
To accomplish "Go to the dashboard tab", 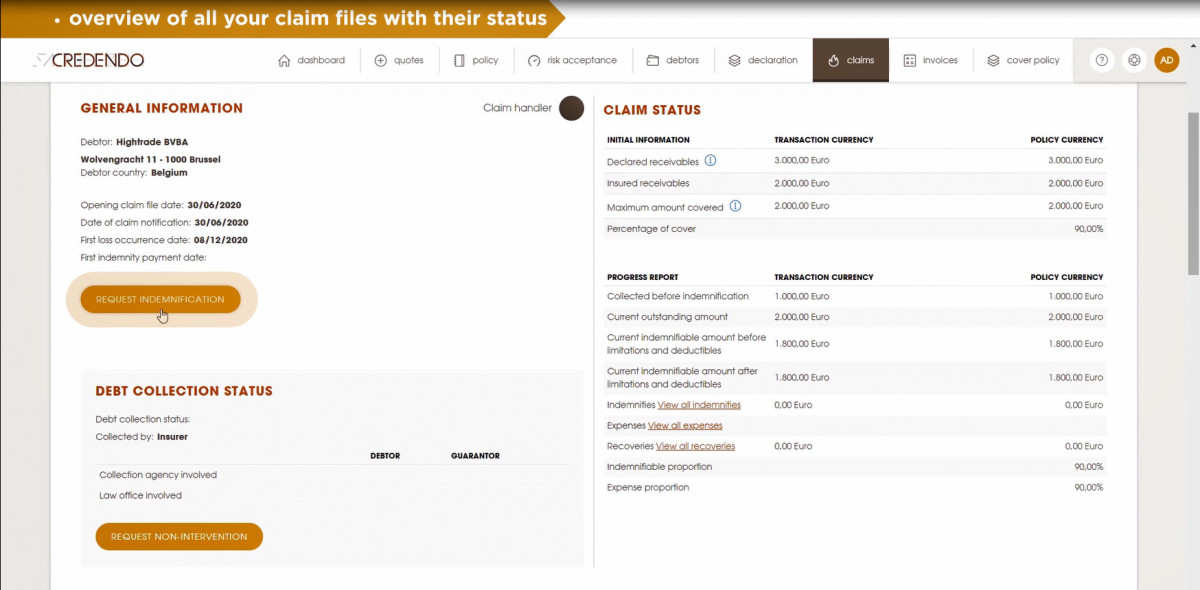I will click(x=311, y=60).
